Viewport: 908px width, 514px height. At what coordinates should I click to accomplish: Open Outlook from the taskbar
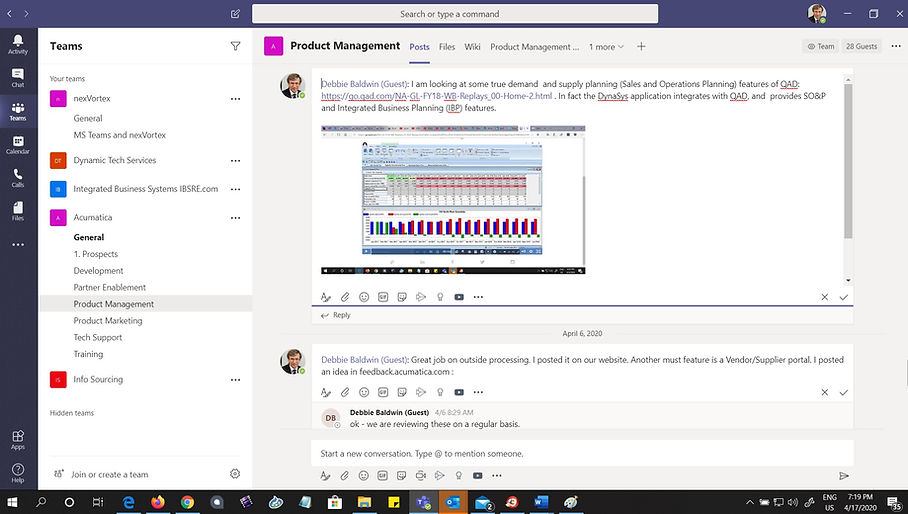453,502
